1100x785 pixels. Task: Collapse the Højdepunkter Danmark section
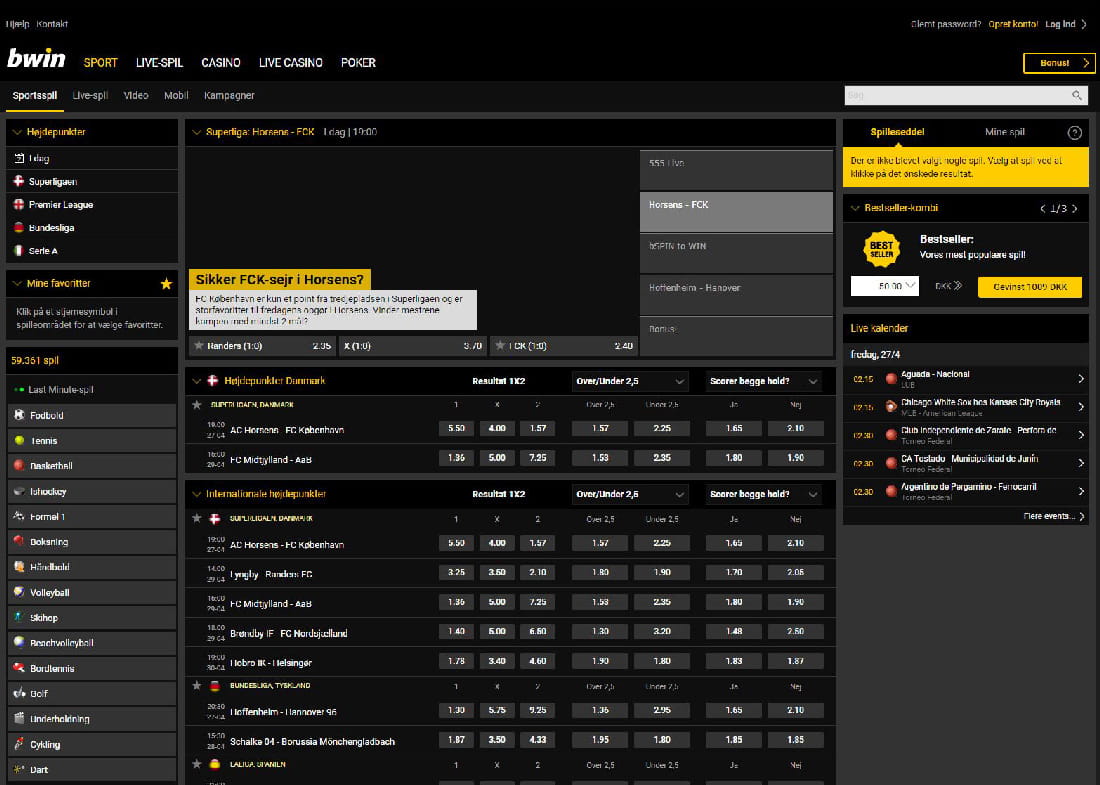coord(196,381)
